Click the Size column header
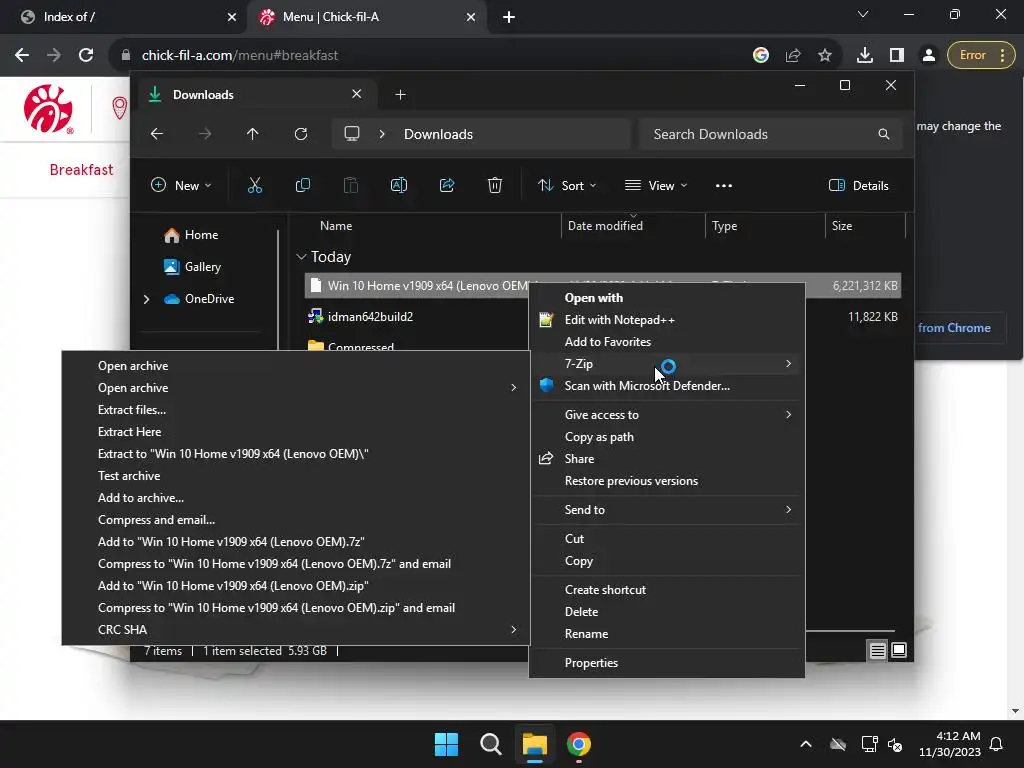 [x=841, y=226]
